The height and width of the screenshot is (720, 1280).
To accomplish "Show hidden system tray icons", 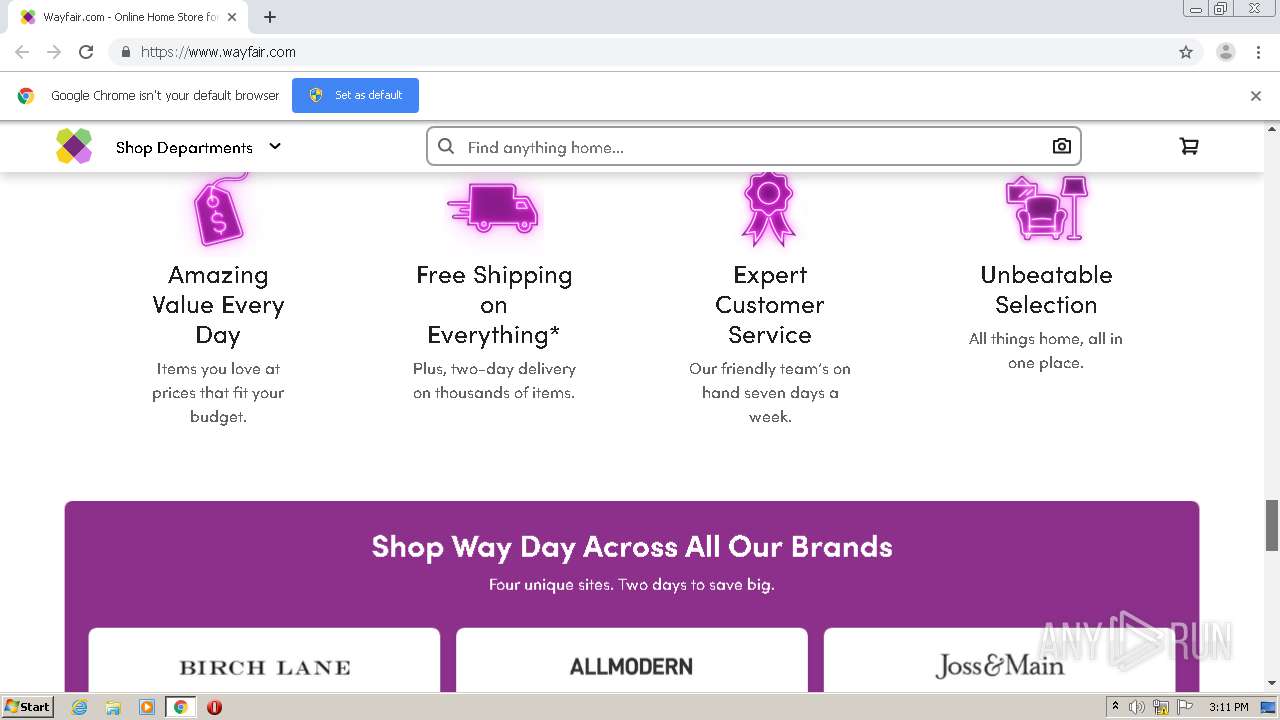I will (x=1115, y=707).
